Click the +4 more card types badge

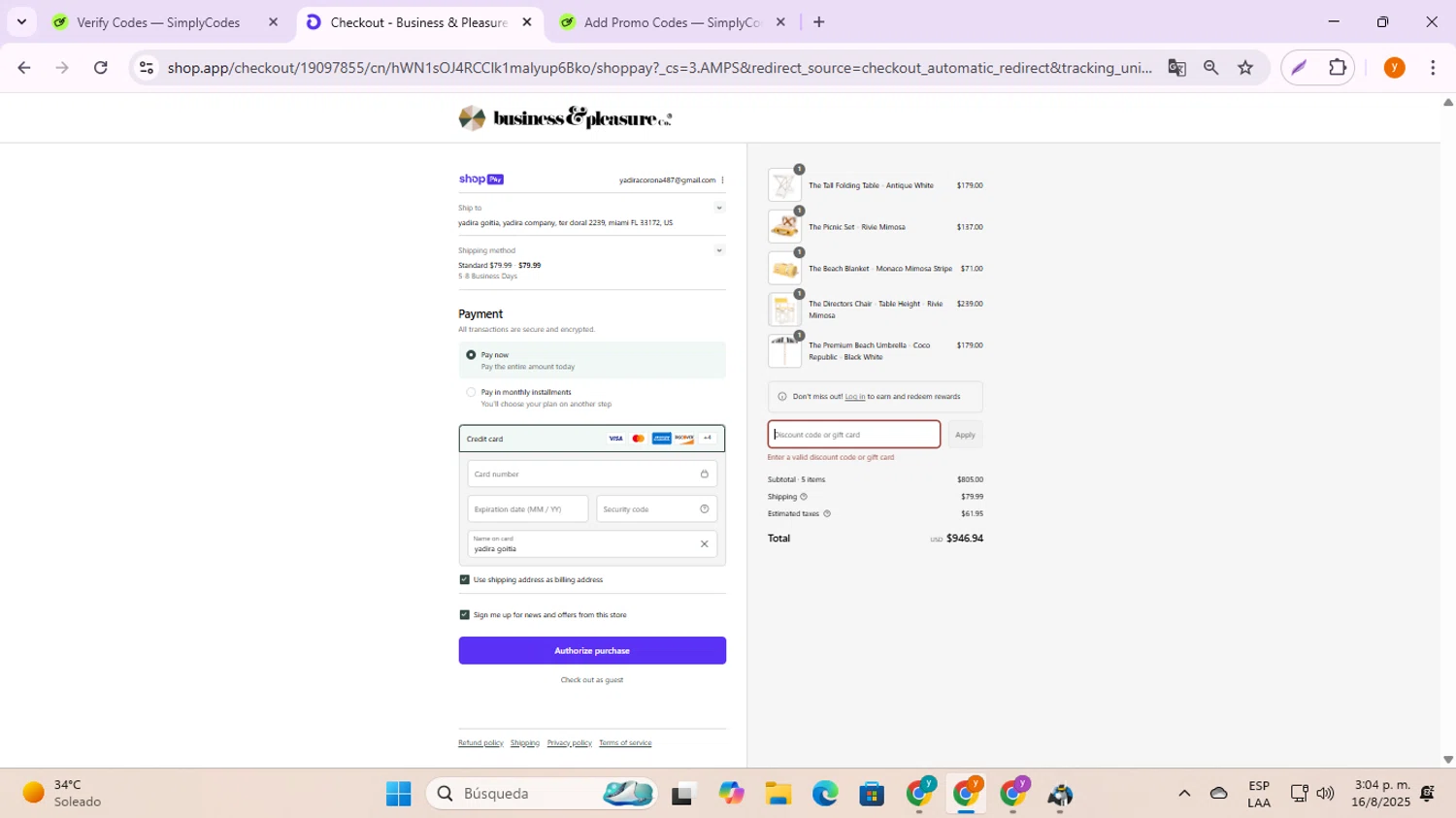[x=708, y=439]
